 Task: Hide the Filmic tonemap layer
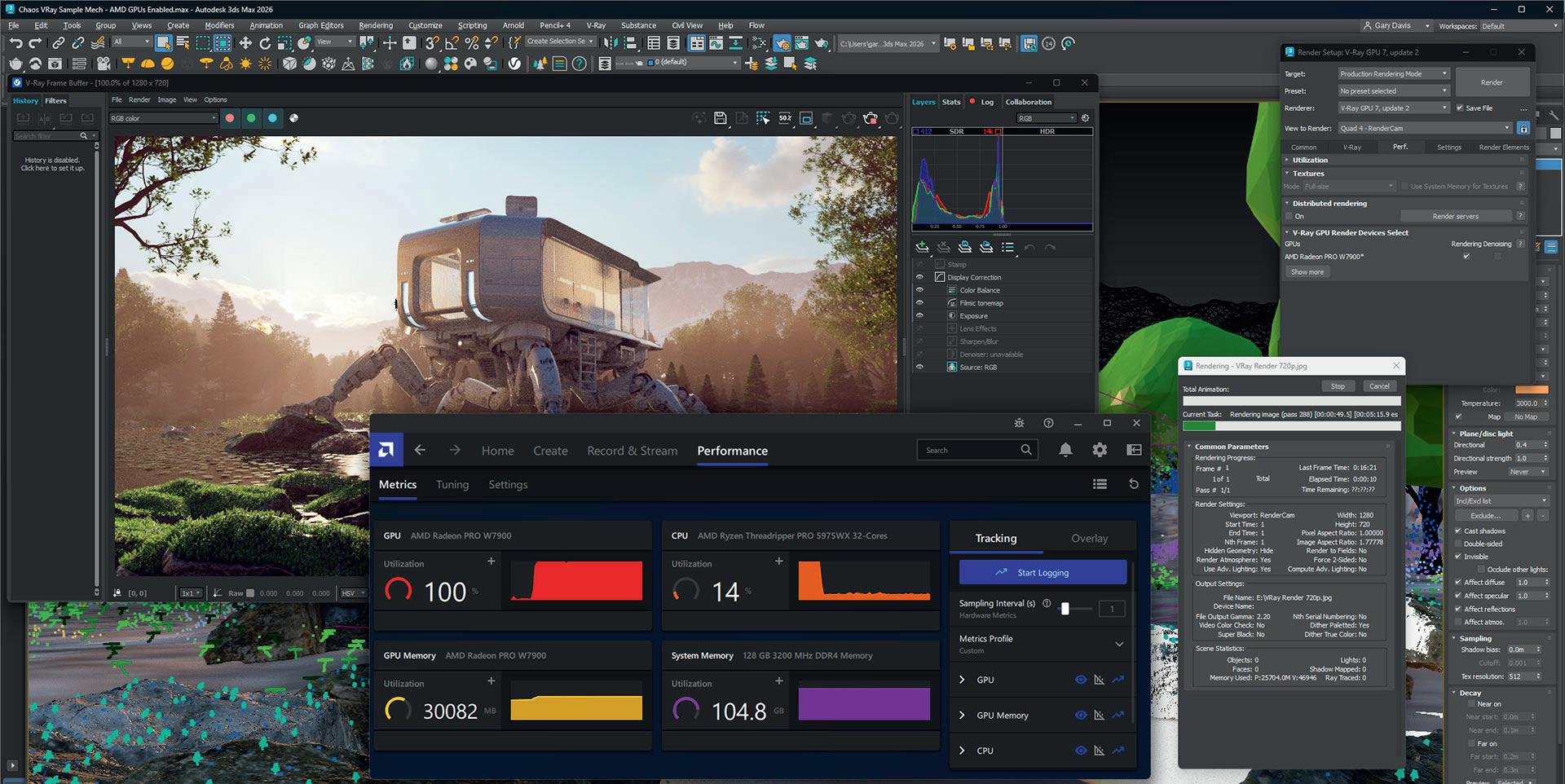(x=919, y=303)
